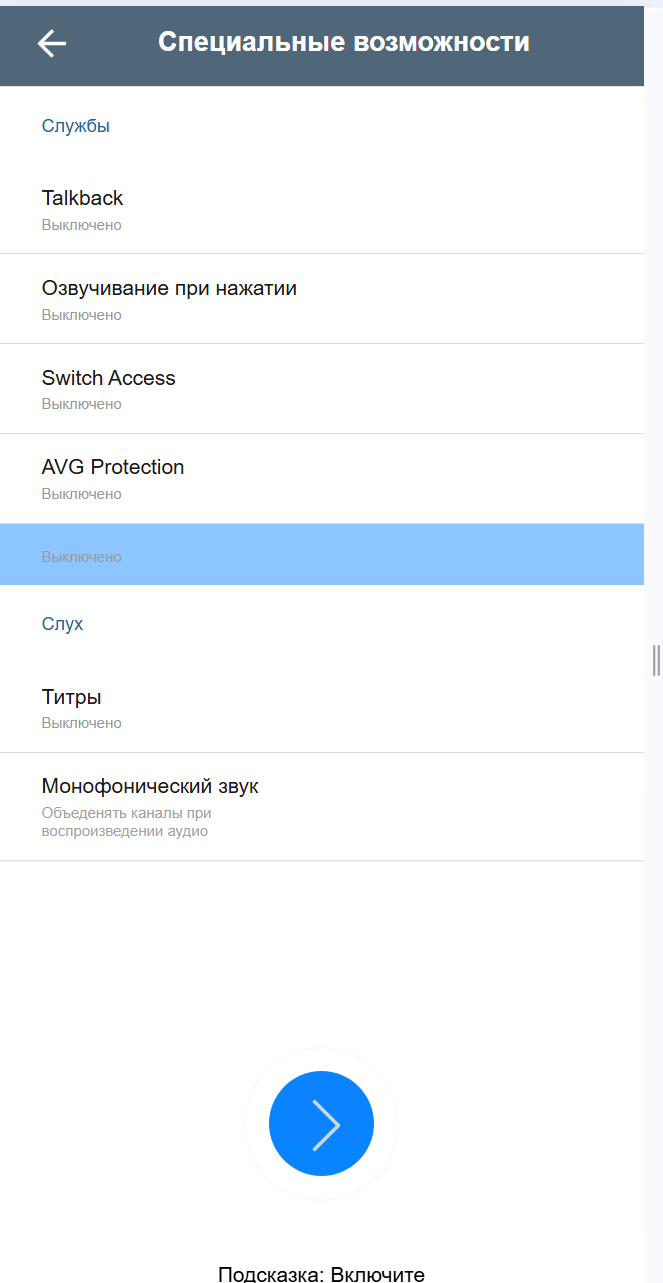This screenshot has height=1283, width=663.
Task: Toggle Монофонический звук option
Action: pyautogui.click(x=322, y=807)
